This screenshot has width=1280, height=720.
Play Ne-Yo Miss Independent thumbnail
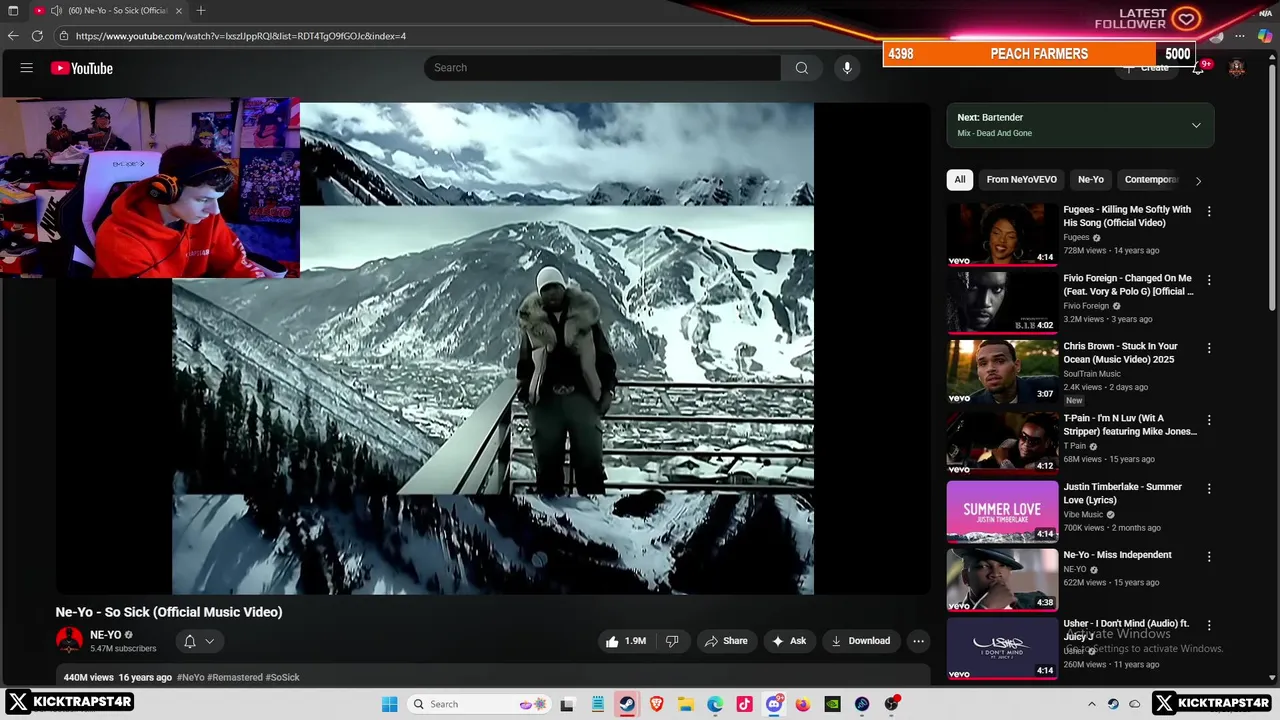point(1002,579)
